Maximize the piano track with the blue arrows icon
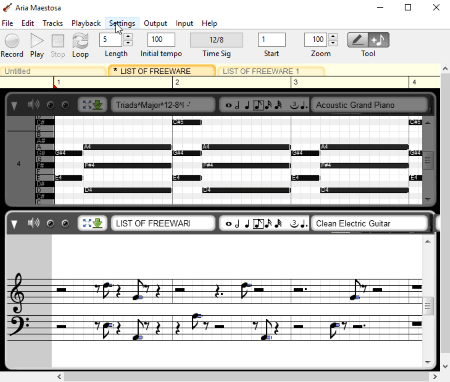The width and height of the screenshot is (450, 382). (87, 105)
